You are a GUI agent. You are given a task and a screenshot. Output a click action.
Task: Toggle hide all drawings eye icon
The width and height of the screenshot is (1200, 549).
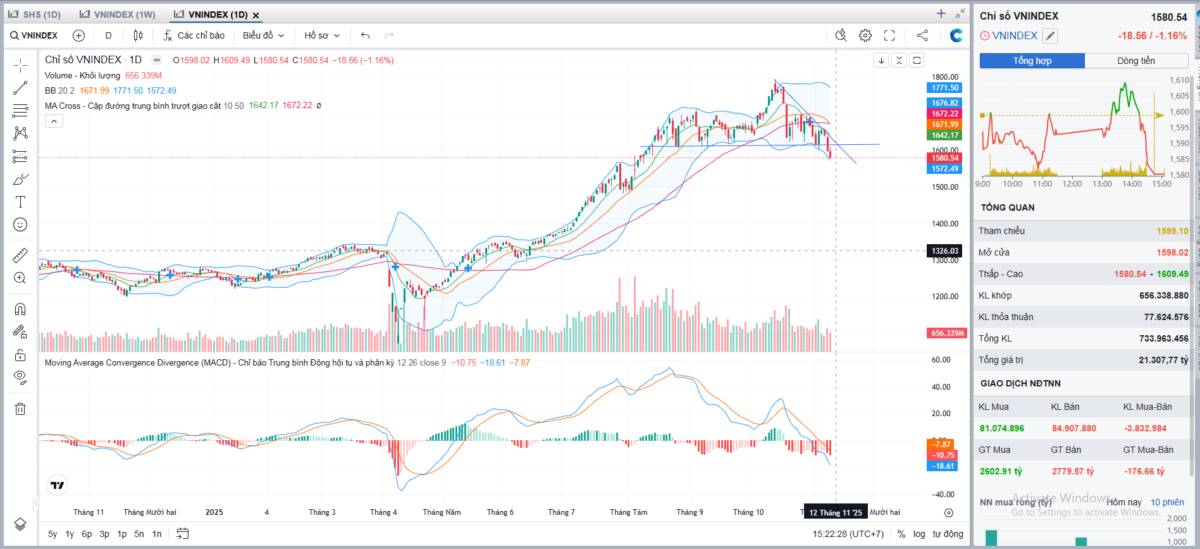click(20, 376)
